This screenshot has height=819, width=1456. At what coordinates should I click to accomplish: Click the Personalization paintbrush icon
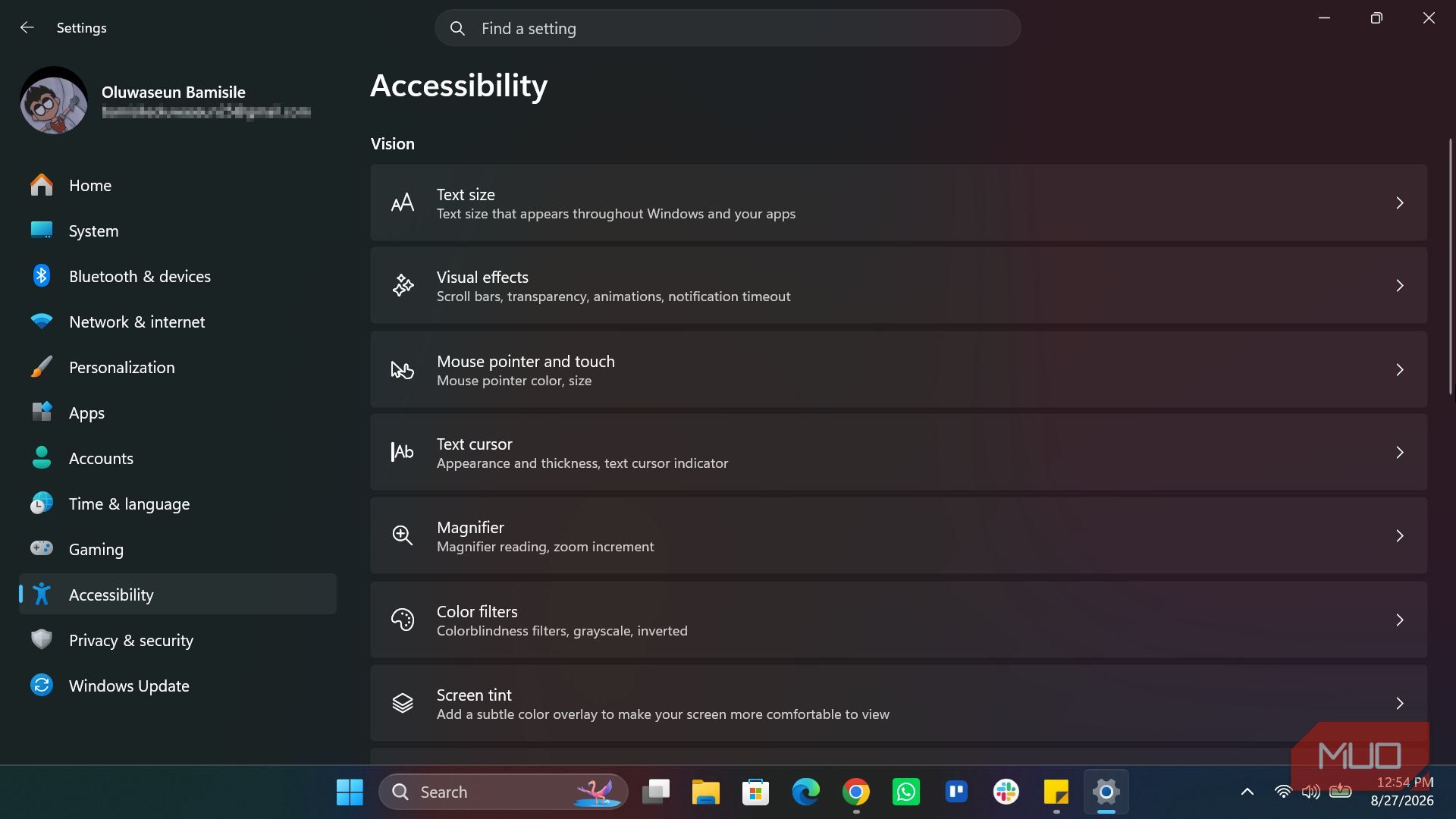pyautogui.click(x=42, y=367)
